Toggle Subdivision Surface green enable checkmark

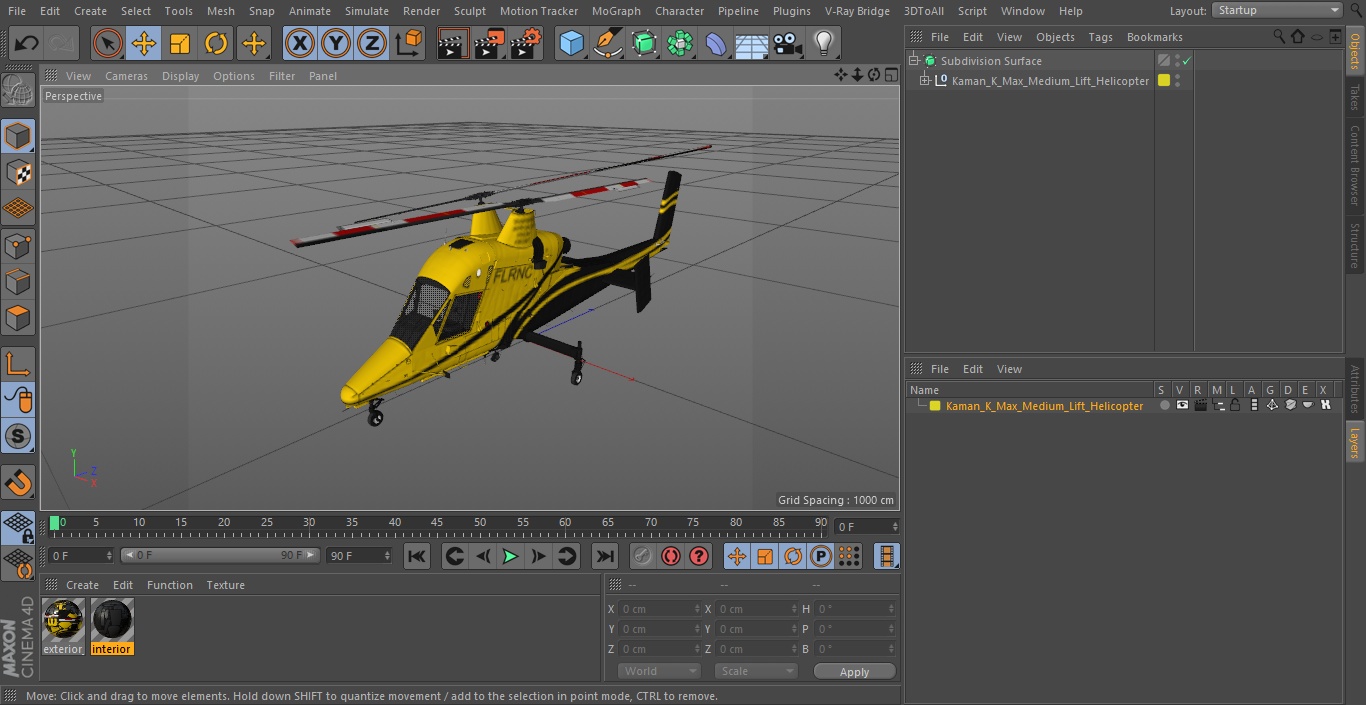(x=1186, y=61)
